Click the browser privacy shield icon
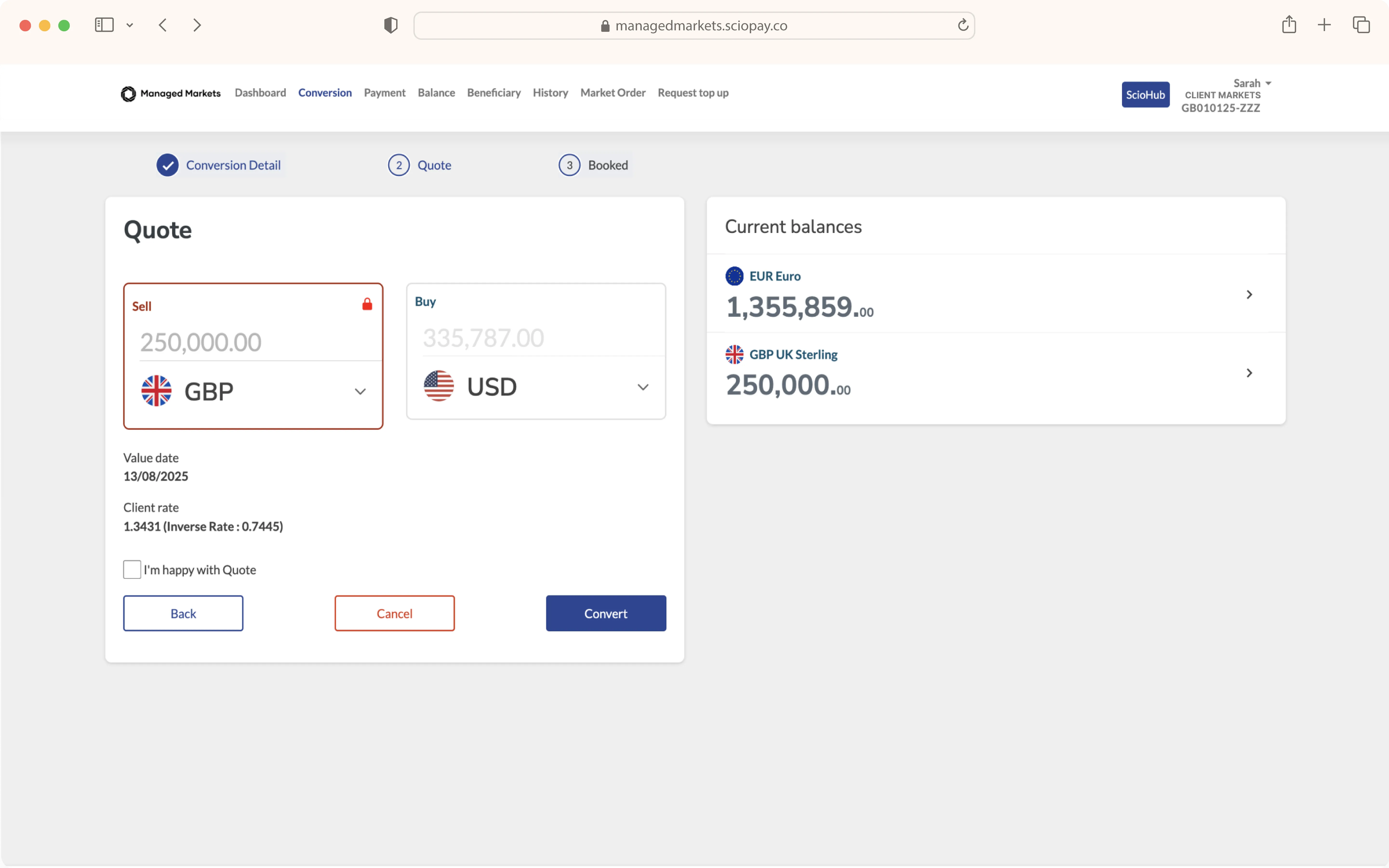Image resolution: width=1389 pixels, height=868 pixels. (x=390, y=25)
